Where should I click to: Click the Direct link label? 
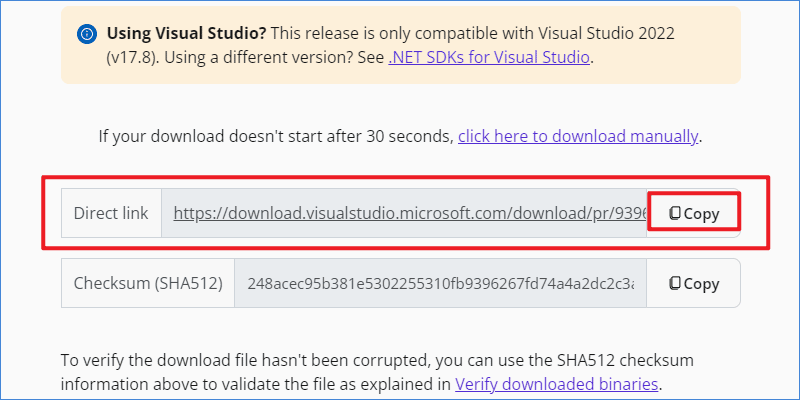coord(111,213)
